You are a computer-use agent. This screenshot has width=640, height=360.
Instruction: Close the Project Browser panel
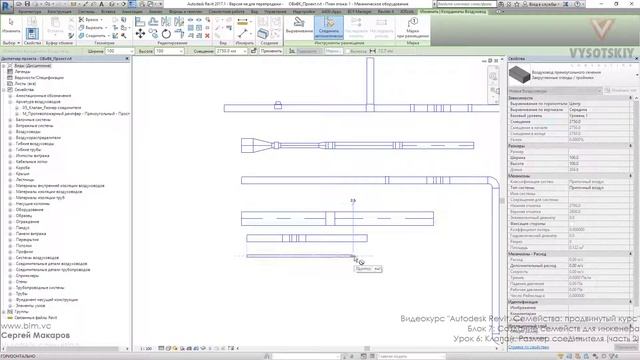[127, 59]
